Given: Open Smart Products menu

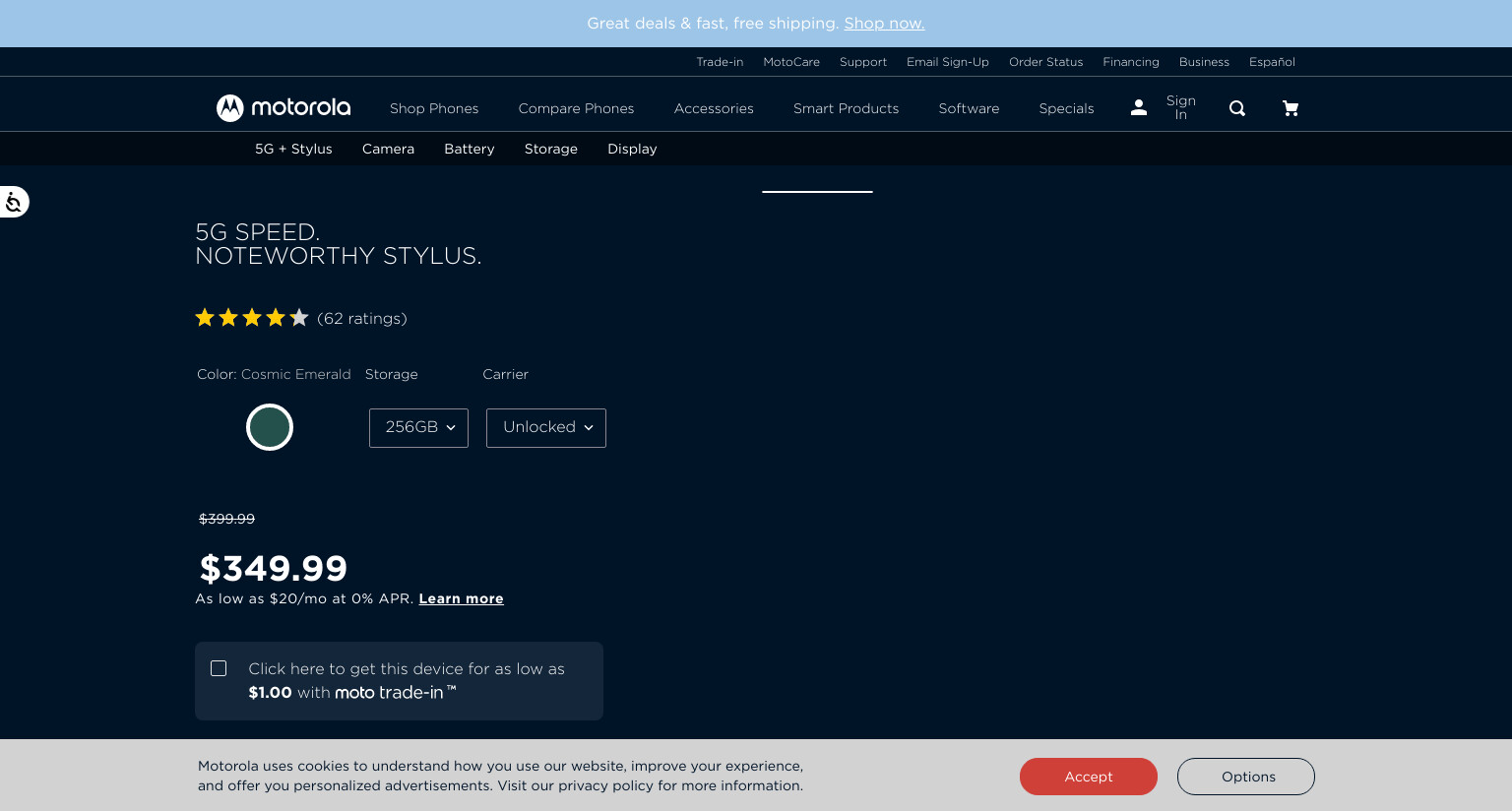Looking at the screenshot, I should [846, 108].
